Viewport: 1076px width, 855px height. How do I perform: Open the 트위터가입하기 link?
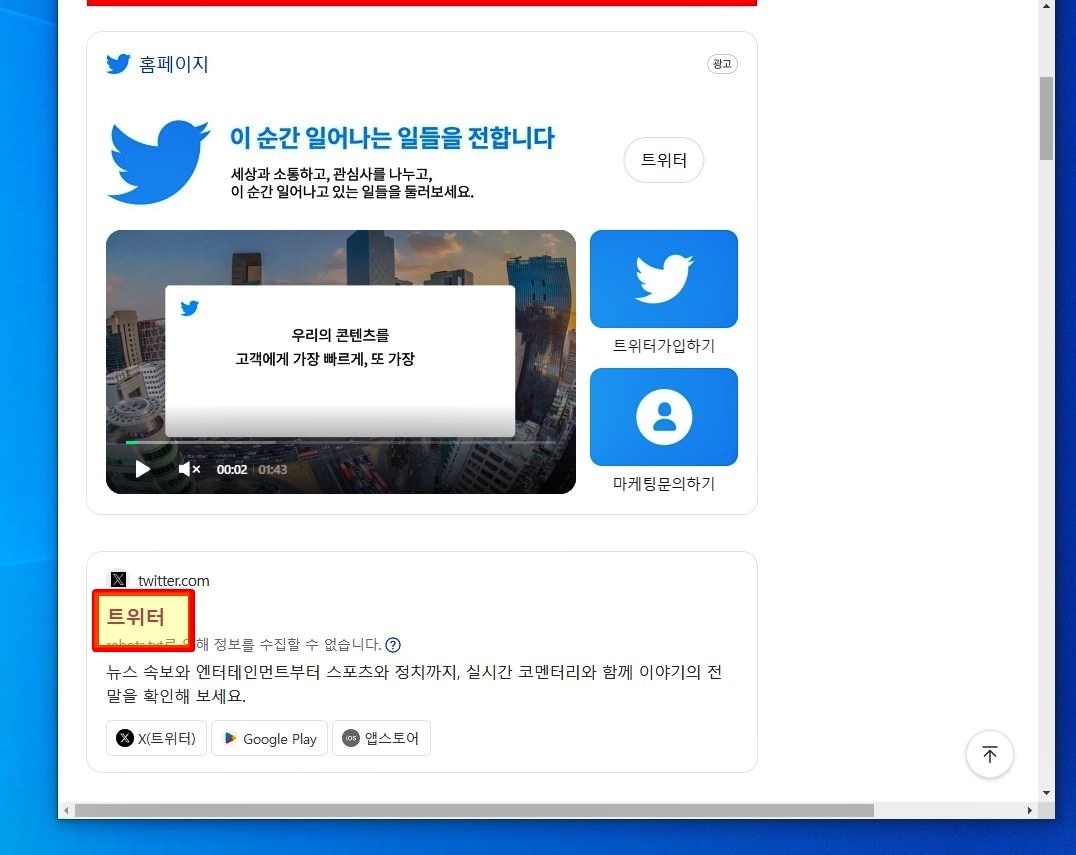coord(664,346)
